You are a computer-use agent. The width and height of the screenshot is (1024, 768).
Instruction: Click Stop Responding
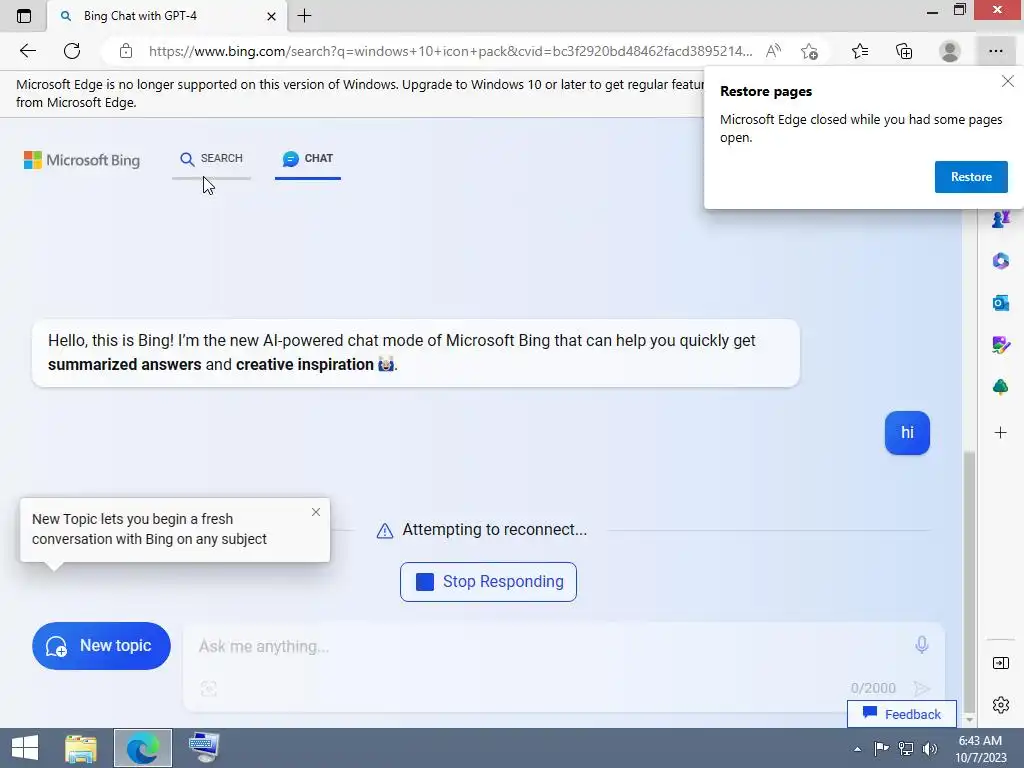[488, 582]
